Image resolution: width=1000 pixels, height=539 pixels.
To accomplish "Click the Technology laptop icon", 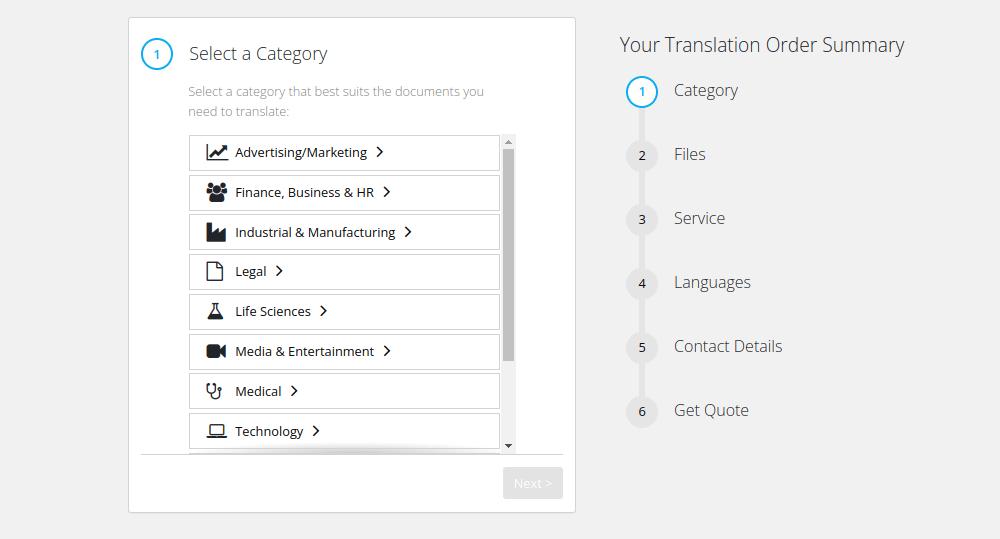I will pyautogui.click(x=217, y=431).
